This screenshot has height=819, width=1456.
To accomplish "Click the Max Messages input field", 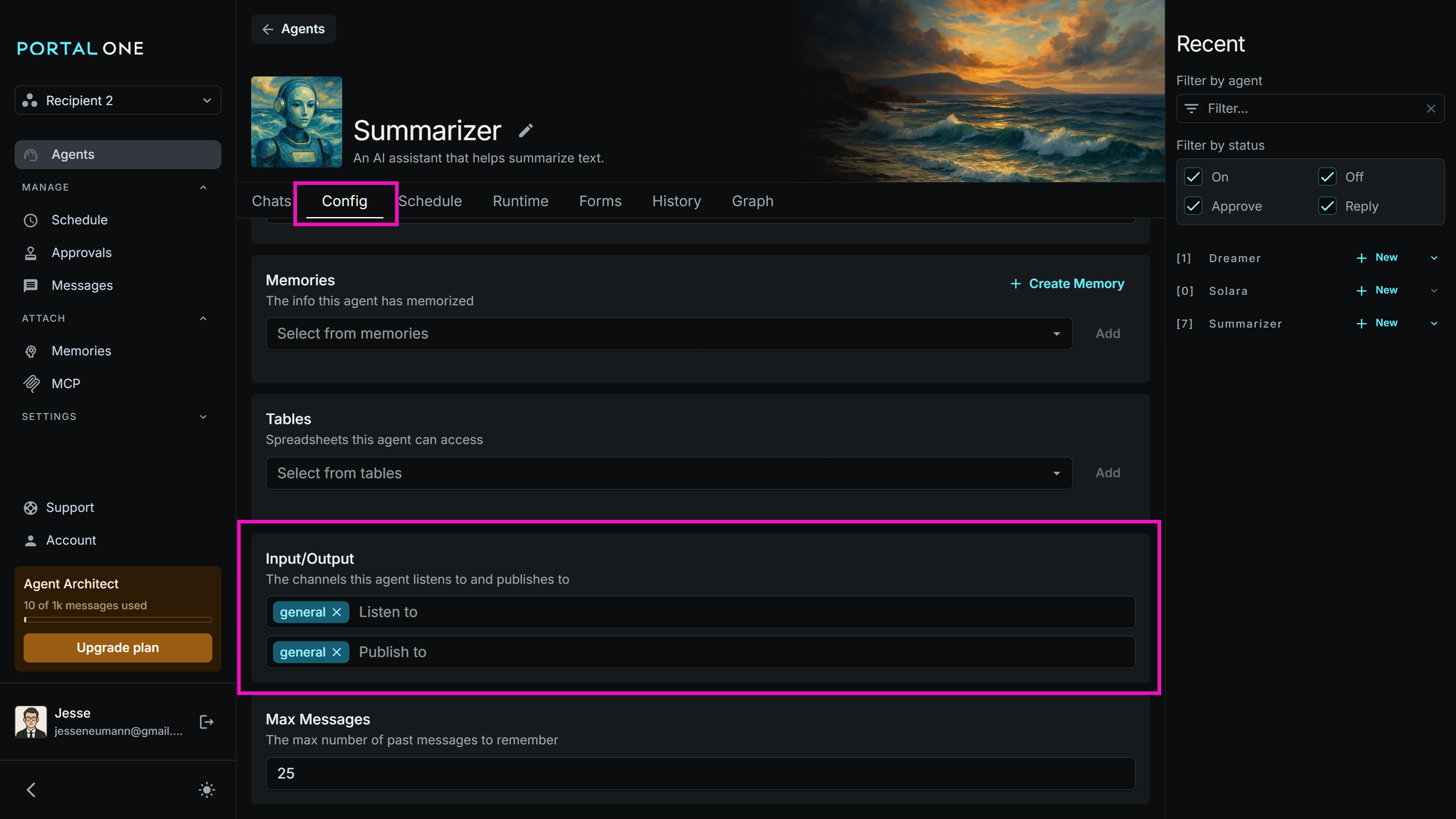I will pyautogui.click(x=699, y=773).
